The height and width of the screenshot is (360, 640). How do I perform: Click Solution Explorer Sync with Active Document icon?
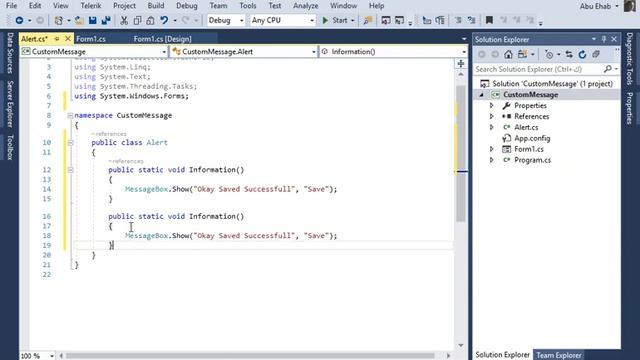pyautogui.click(x=569, y=54)
